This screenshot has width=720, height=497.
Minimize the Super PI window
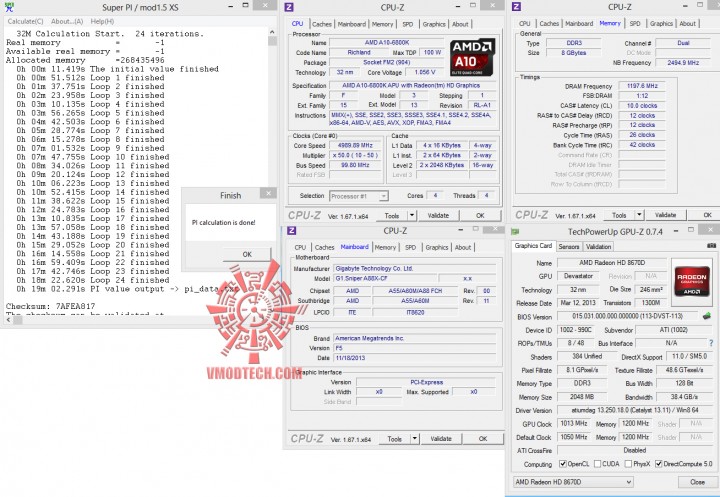pos(230,6)
